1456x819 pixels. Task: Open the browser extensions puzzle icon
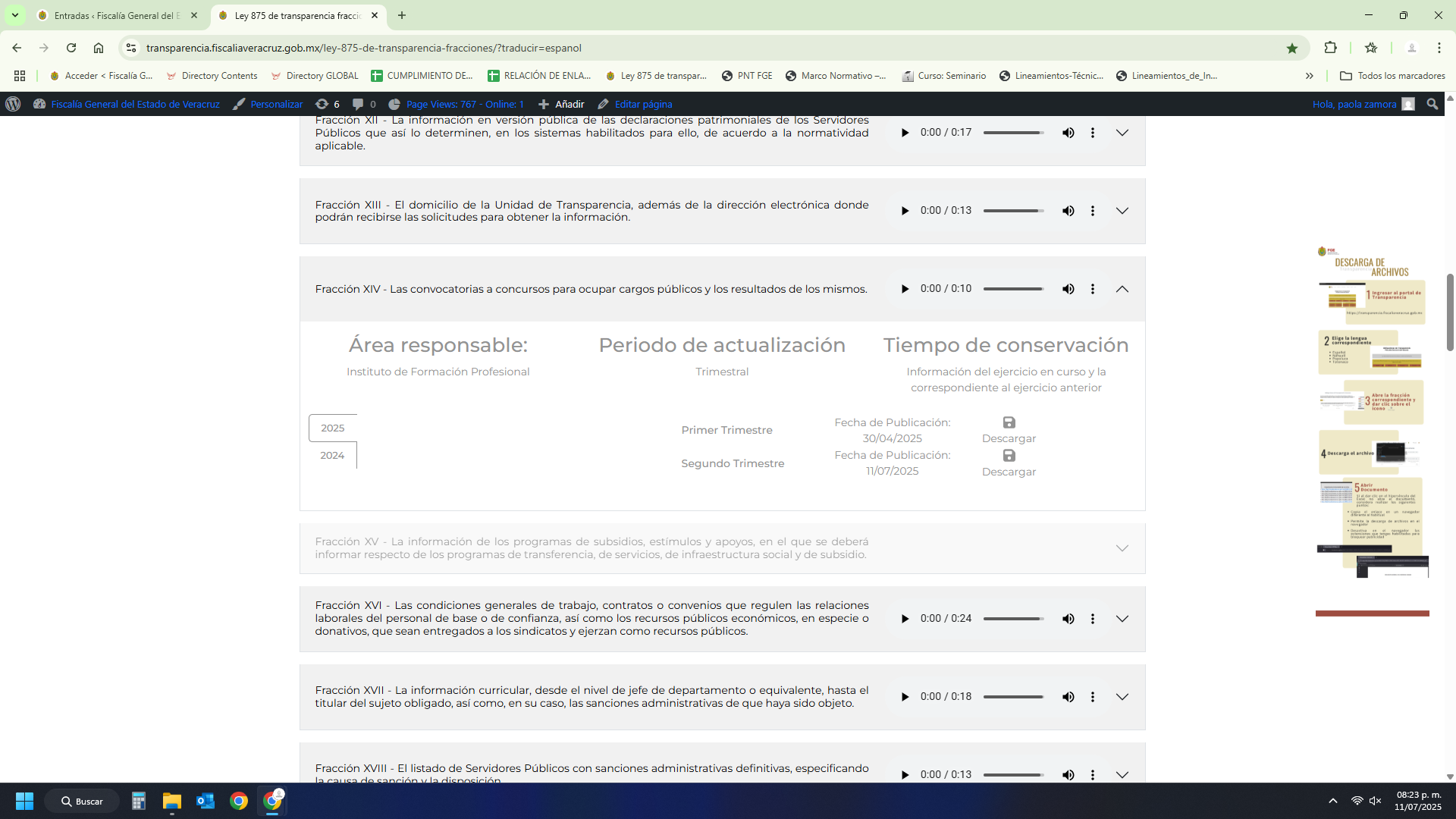point(1330,48)
